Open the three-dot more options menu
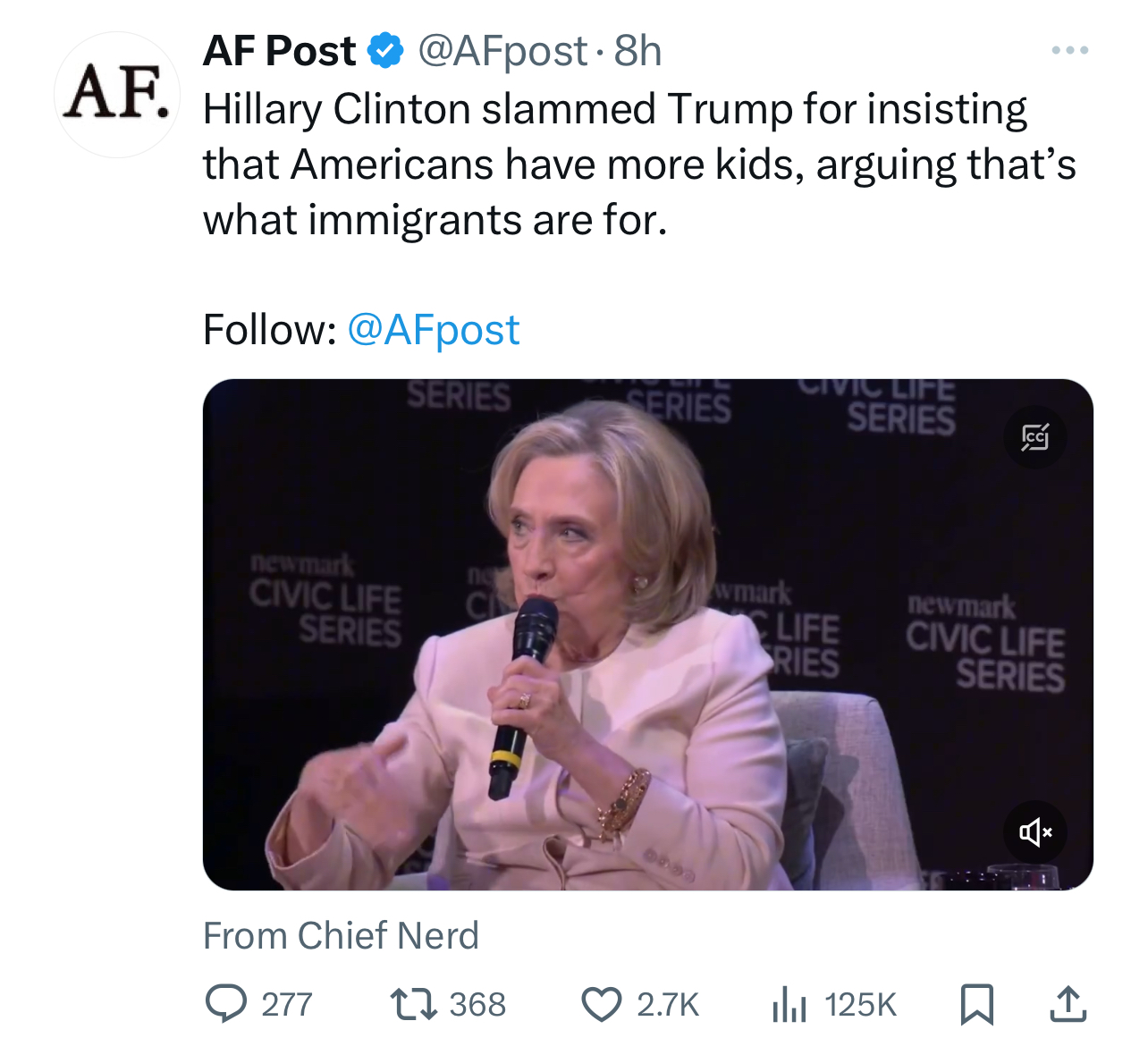1148x1038 pixels. coord(1070,50)
